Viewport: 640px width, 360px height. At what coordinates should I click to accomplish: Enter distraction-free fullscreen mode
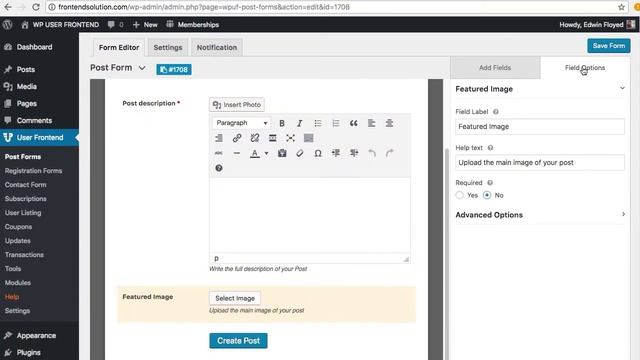click(291, 138)
